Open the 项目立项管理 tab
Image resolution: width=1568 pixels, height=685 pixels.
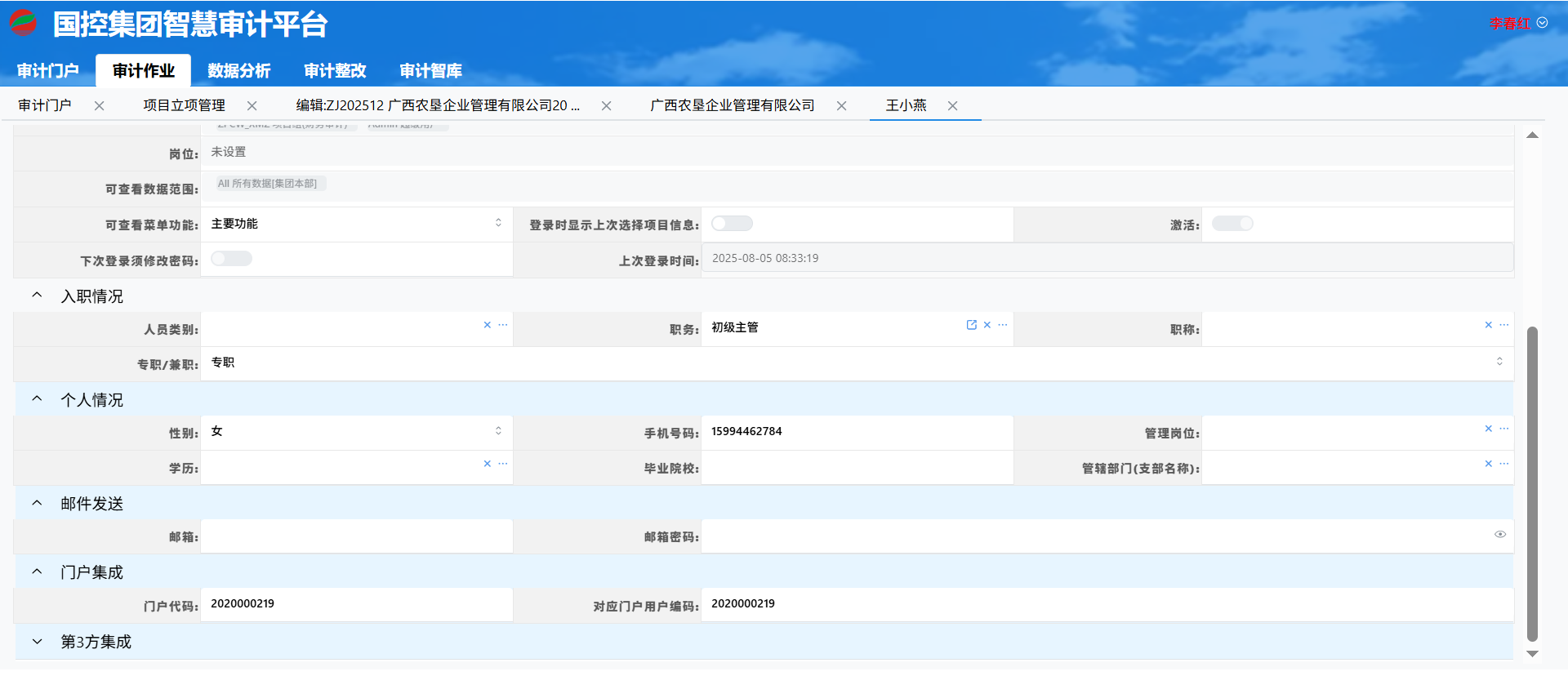pos(184,106)
